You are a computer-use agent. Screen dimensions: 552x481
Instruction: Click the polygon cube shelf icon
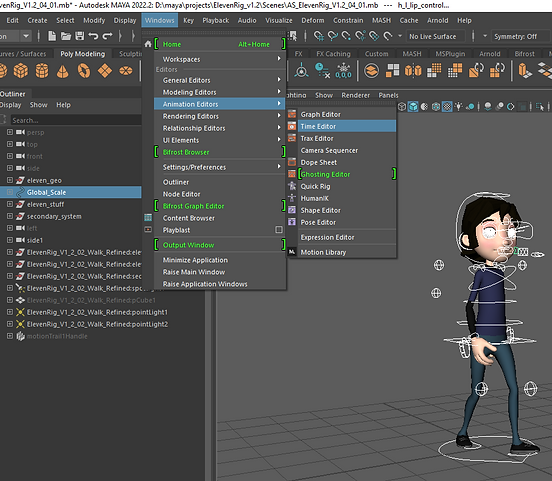pyautogui.click(x=21, y=70)
